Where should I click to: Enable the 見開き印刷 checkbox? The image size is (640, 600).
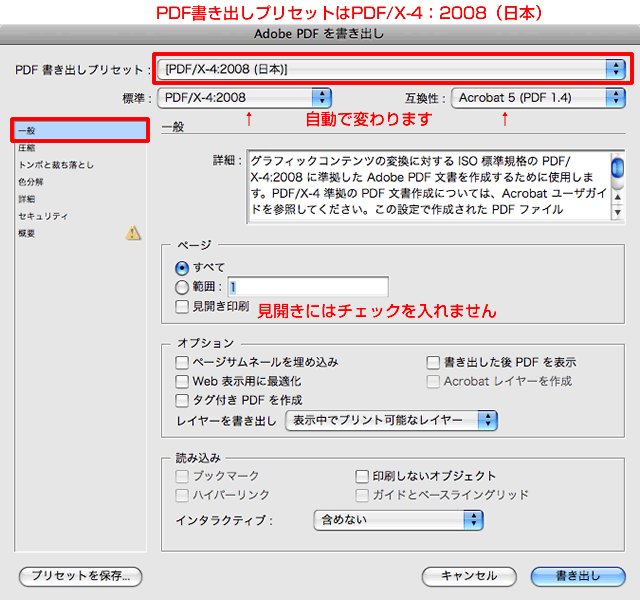182,306
